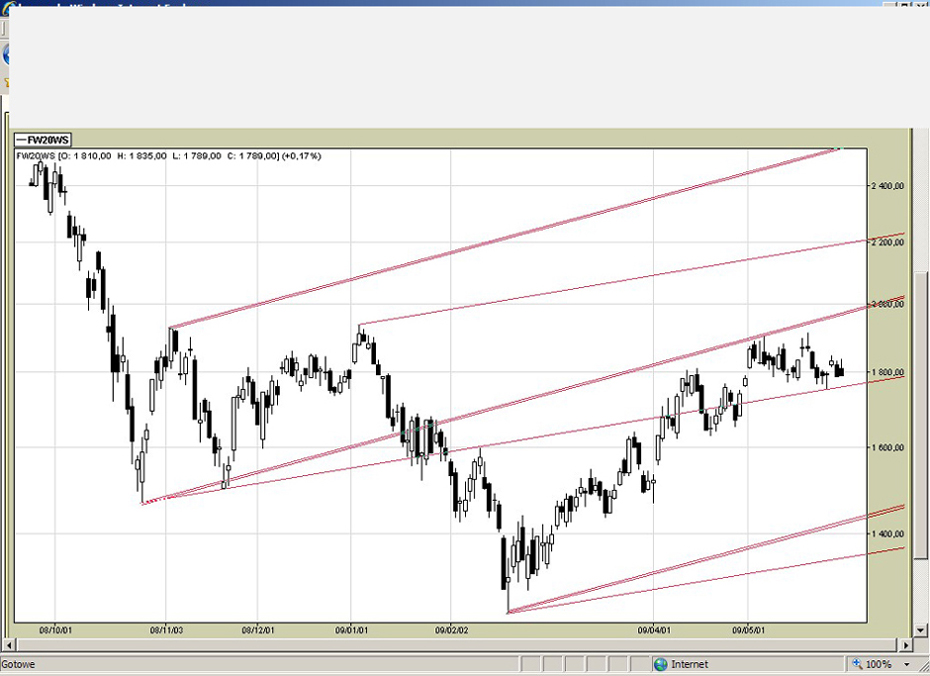Image resolution: width=930 pixels, height=676 pixels.
Task: Click the 09/05/01 date axis label
Action: tap(749, 630)
